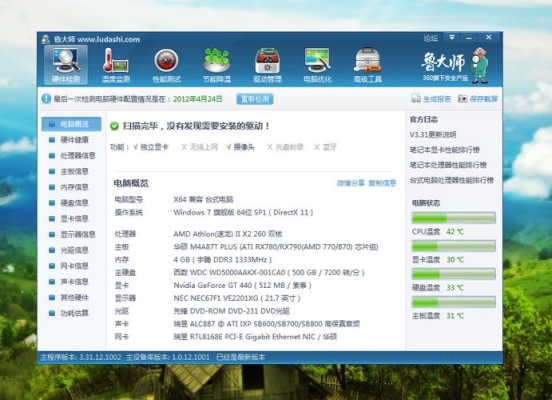The width and height of the screenshot is (552, 400).
Task: Click the green scan complete checkmark icon
Action: coord(114,126)
